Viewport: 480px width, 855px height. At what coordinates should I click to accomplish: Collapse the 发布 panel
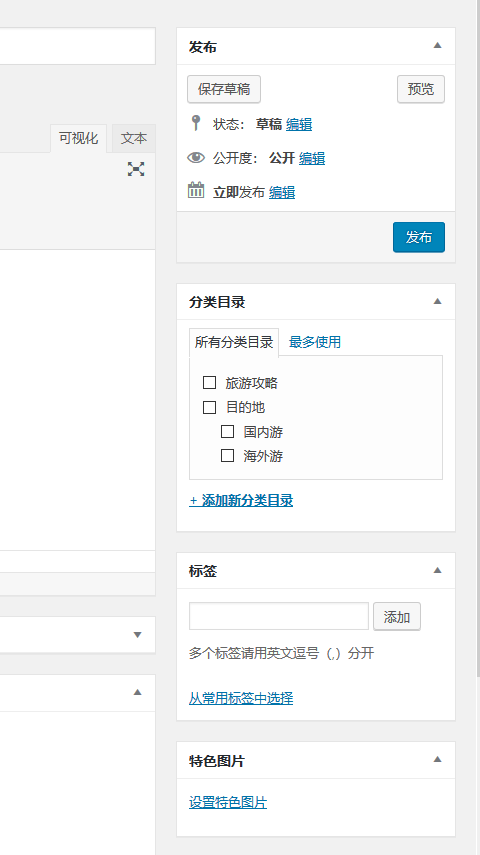click(x=437, y=46)
